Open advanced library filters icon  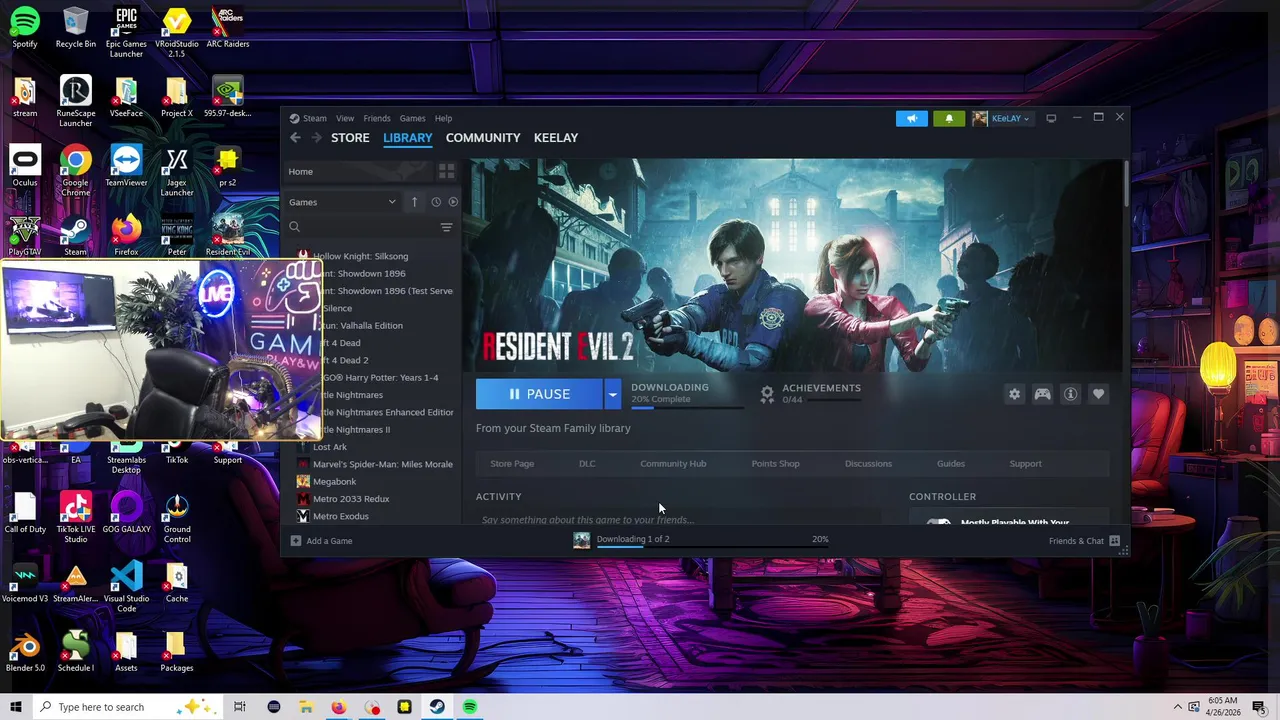point(447,227)
